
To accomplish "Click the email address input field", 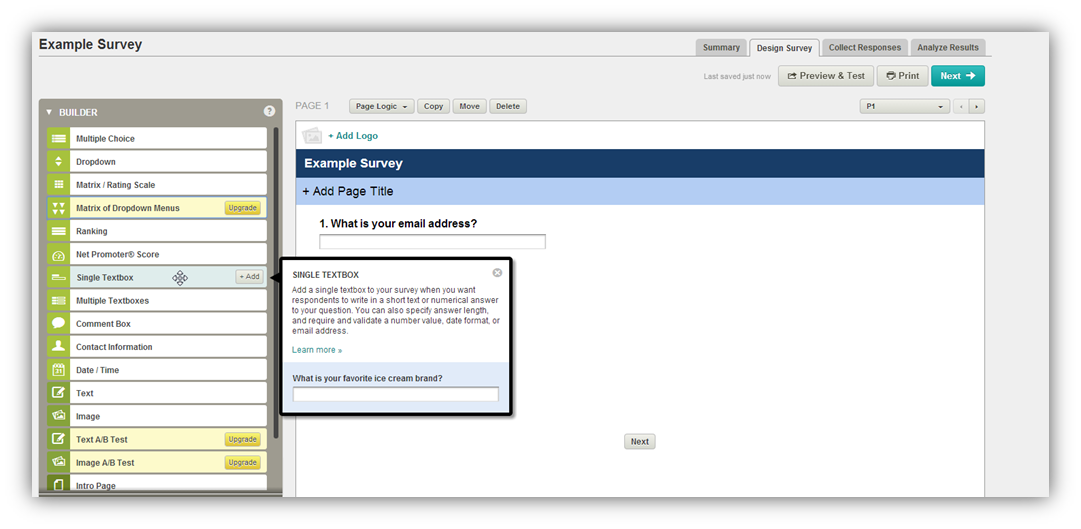I will tap(432, 241).
